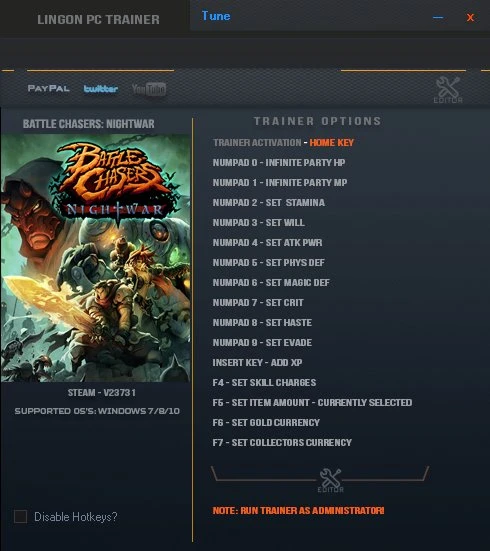490x551 pixels.
Task: Click F5 - Set Item Amount line
Action: [312, 403]
